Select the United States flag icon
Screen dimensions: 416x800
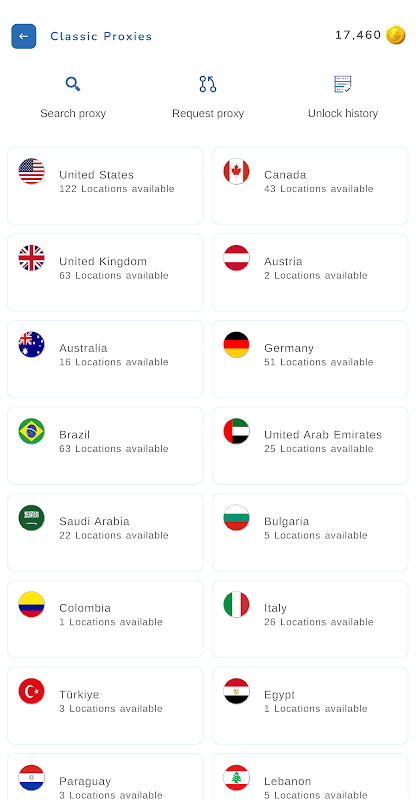32,171
